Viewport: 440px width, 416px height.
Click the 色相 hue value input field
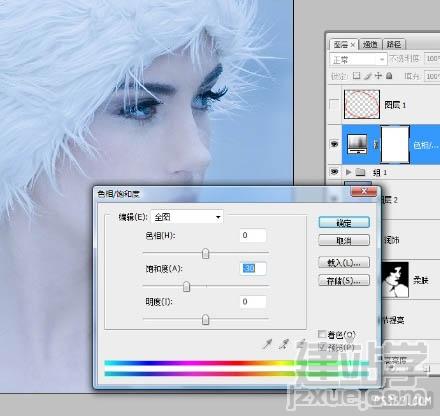(x=253, y=235)
